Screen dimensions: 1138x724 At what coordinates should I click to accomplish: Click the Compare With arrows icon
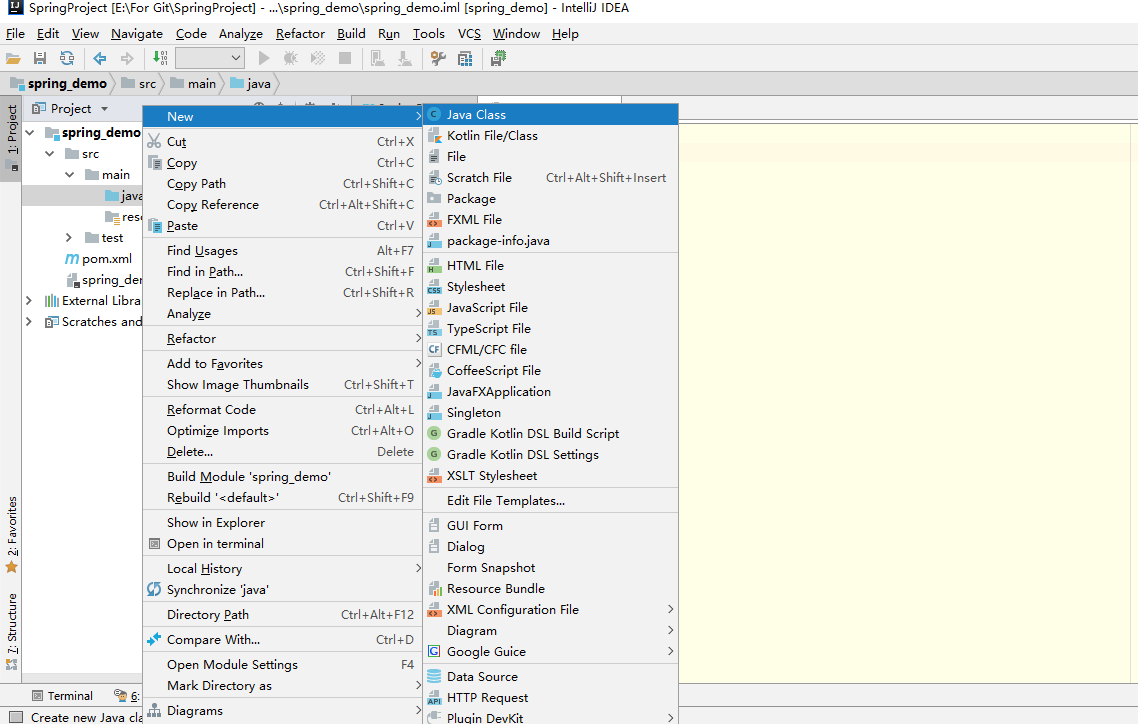(x=154, y=640)
